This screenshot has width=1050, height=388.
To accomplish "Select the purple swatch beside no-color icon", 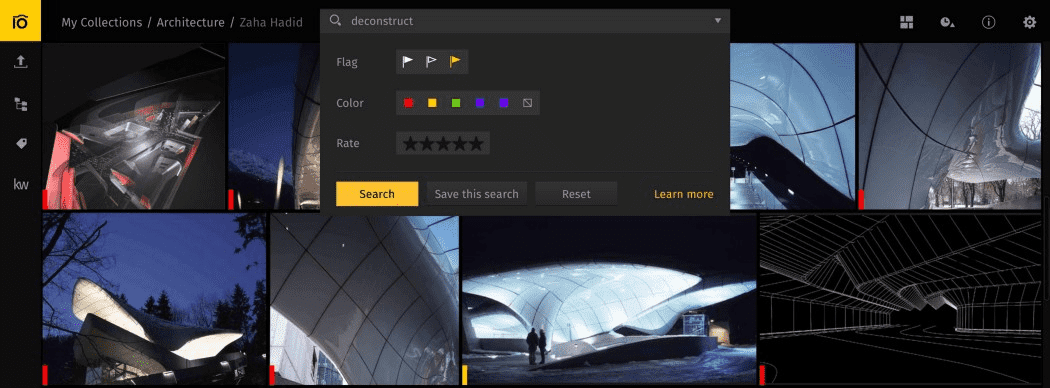I will [x=504, y=103].
